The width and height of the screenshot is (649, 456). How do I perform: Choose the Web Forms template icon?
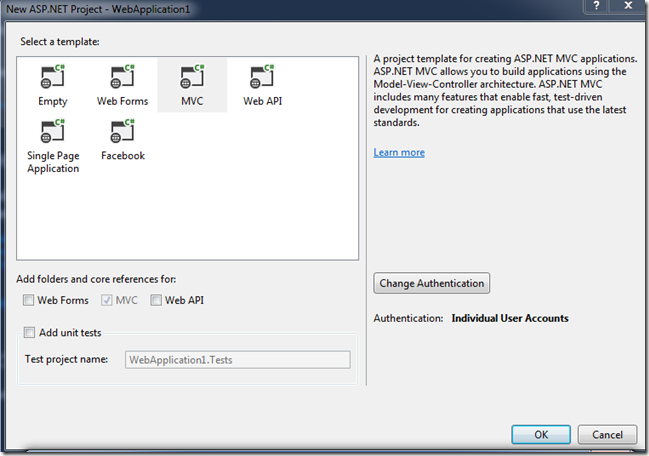tap(123, 77)
